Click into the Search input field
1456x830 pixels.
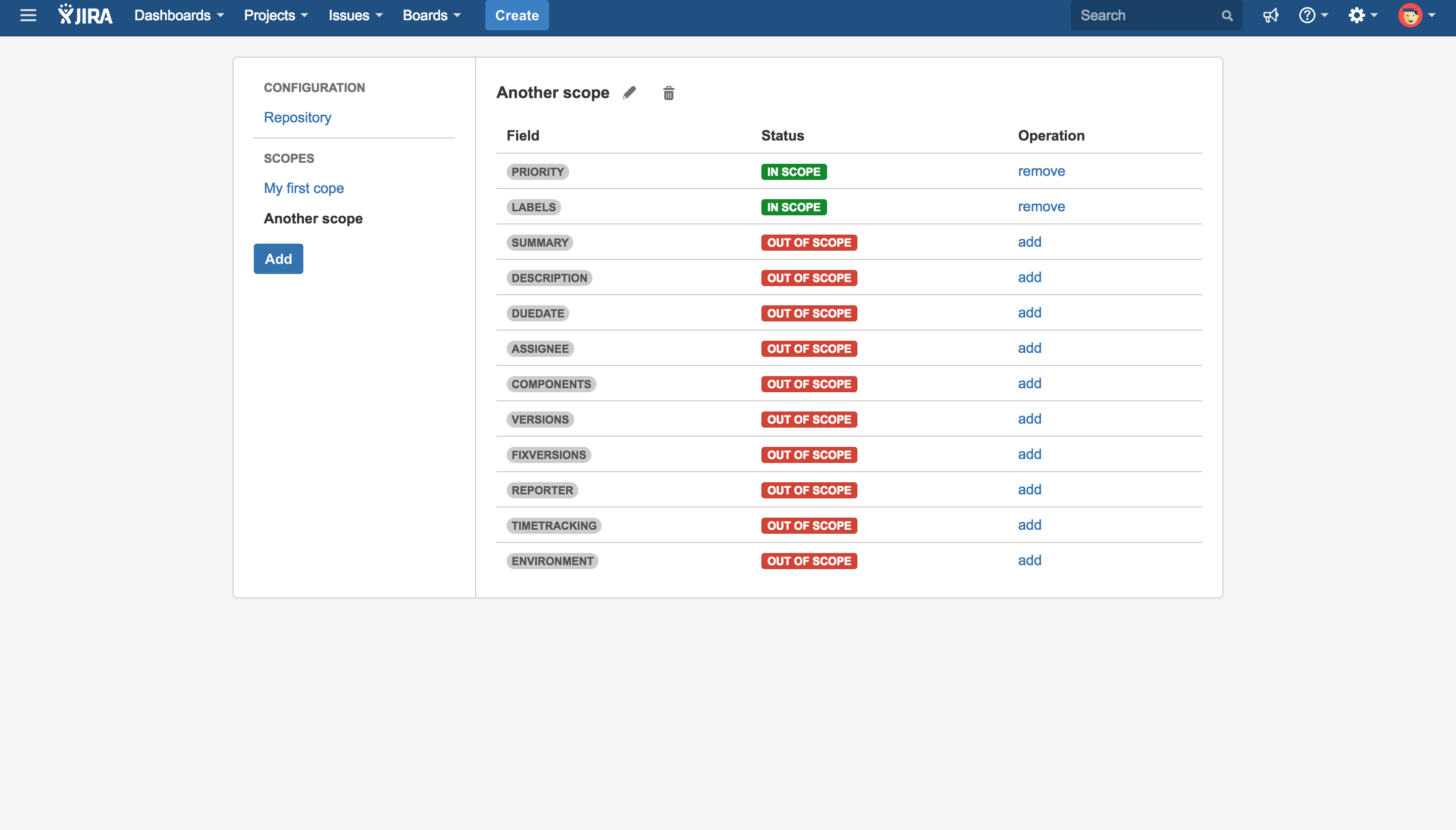pyautogui.click(x=1146, y=15)
